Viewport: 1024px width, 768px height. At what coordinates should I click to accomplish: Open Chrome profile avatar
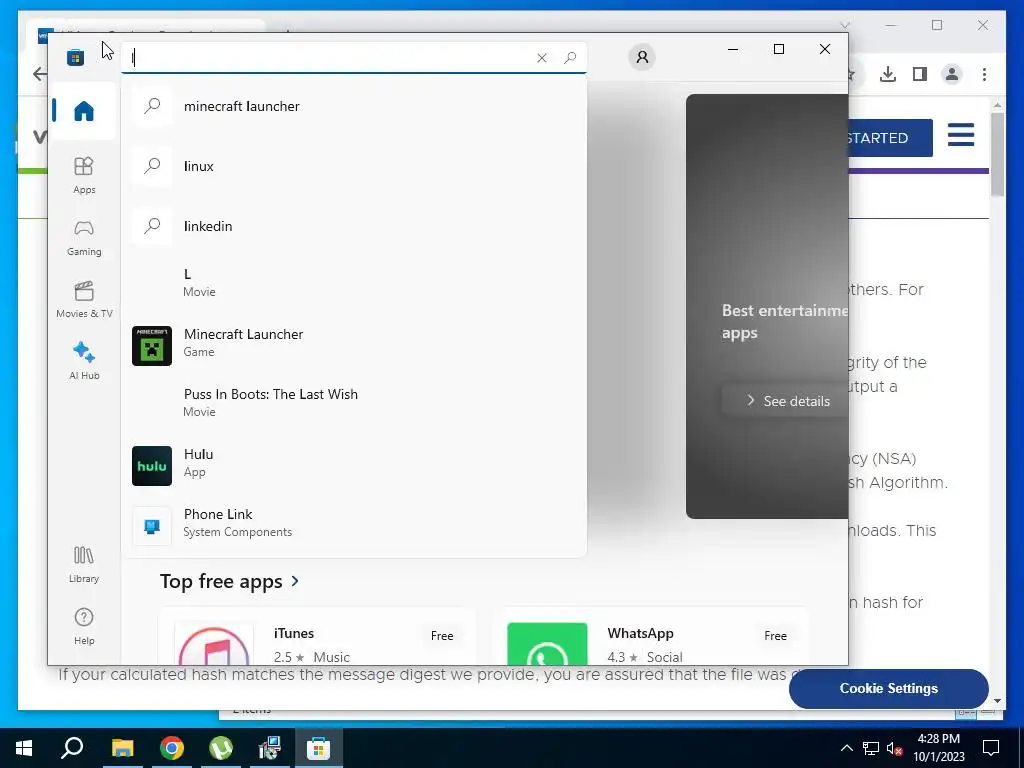coord(952,74)
